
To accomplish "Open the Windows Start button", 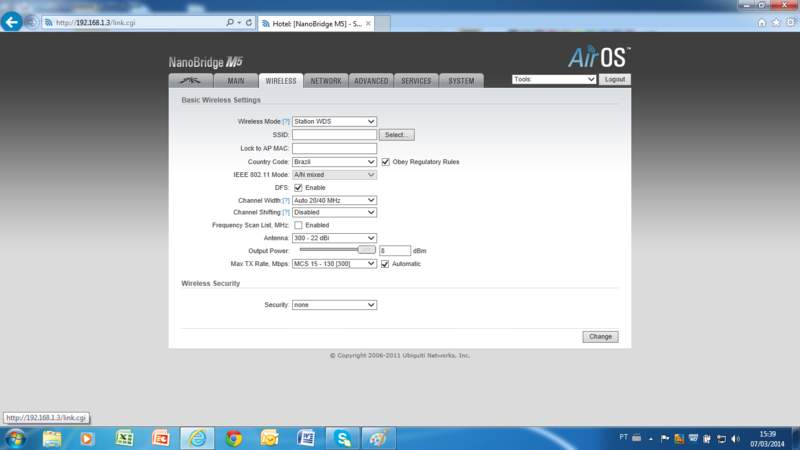I will (x=15, y=438).
